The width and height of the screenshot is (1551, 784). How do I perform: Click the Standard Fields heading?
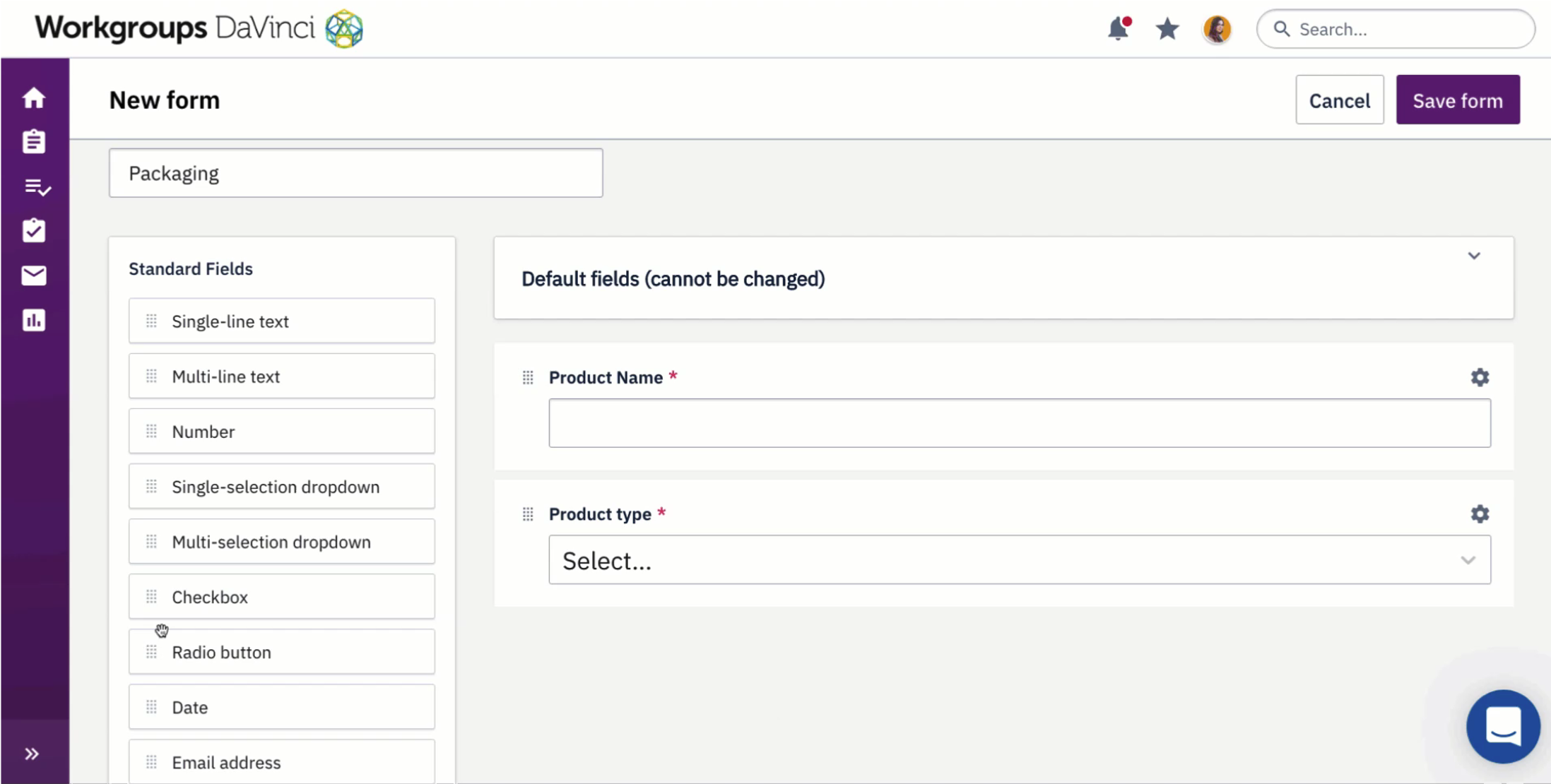[191, 269]
